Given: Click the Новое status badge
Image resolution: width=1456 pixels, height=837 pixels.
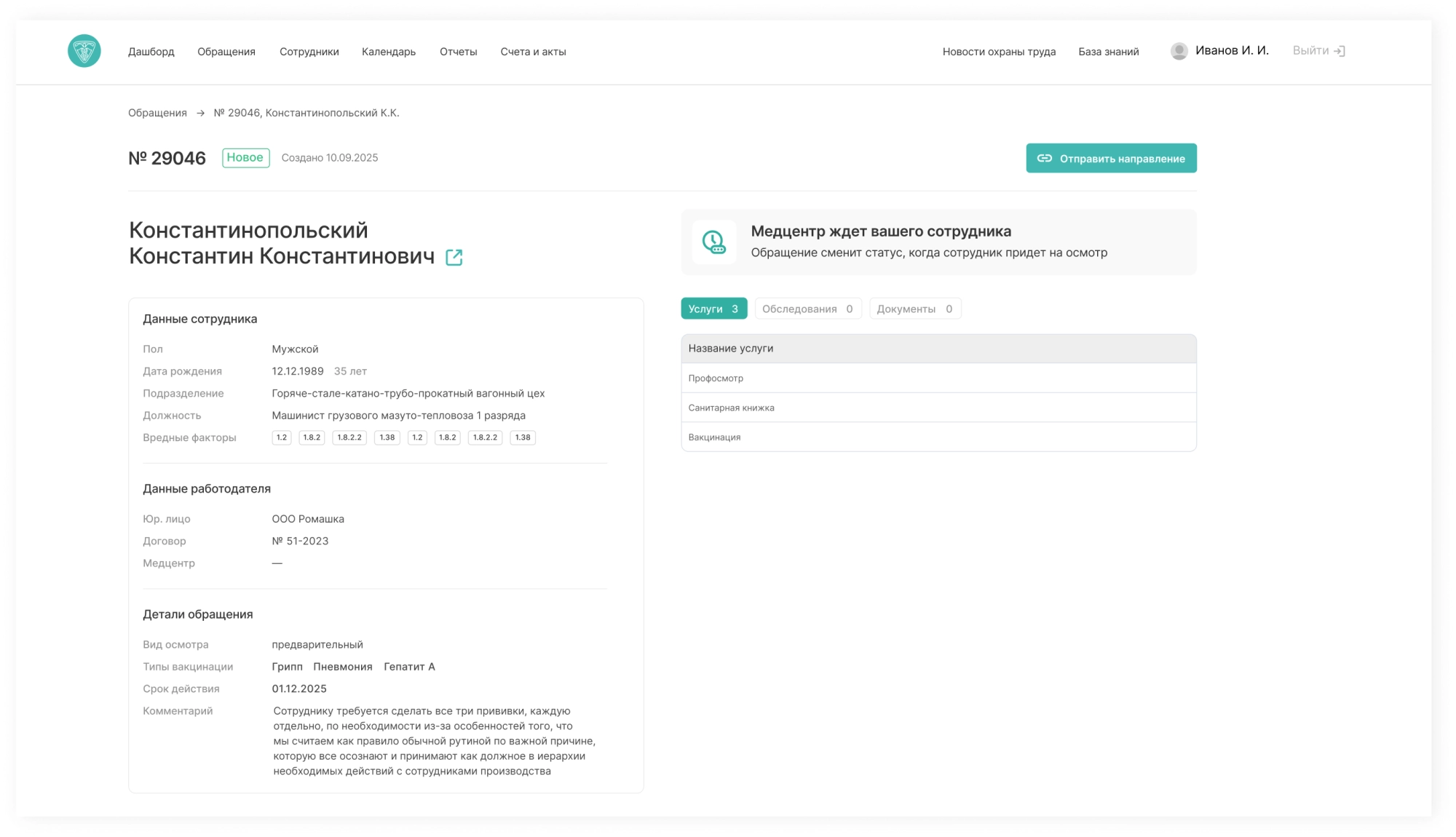Looking at the screenshot, I should pyautogui.click(x=245, y=157).
